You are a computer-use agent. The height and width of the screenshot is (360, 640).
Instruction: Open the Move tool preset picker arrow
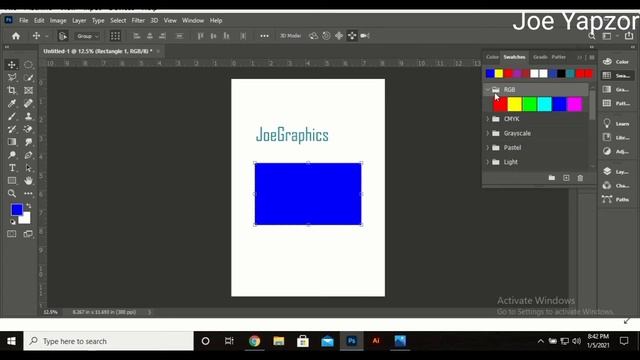[47, 36]
